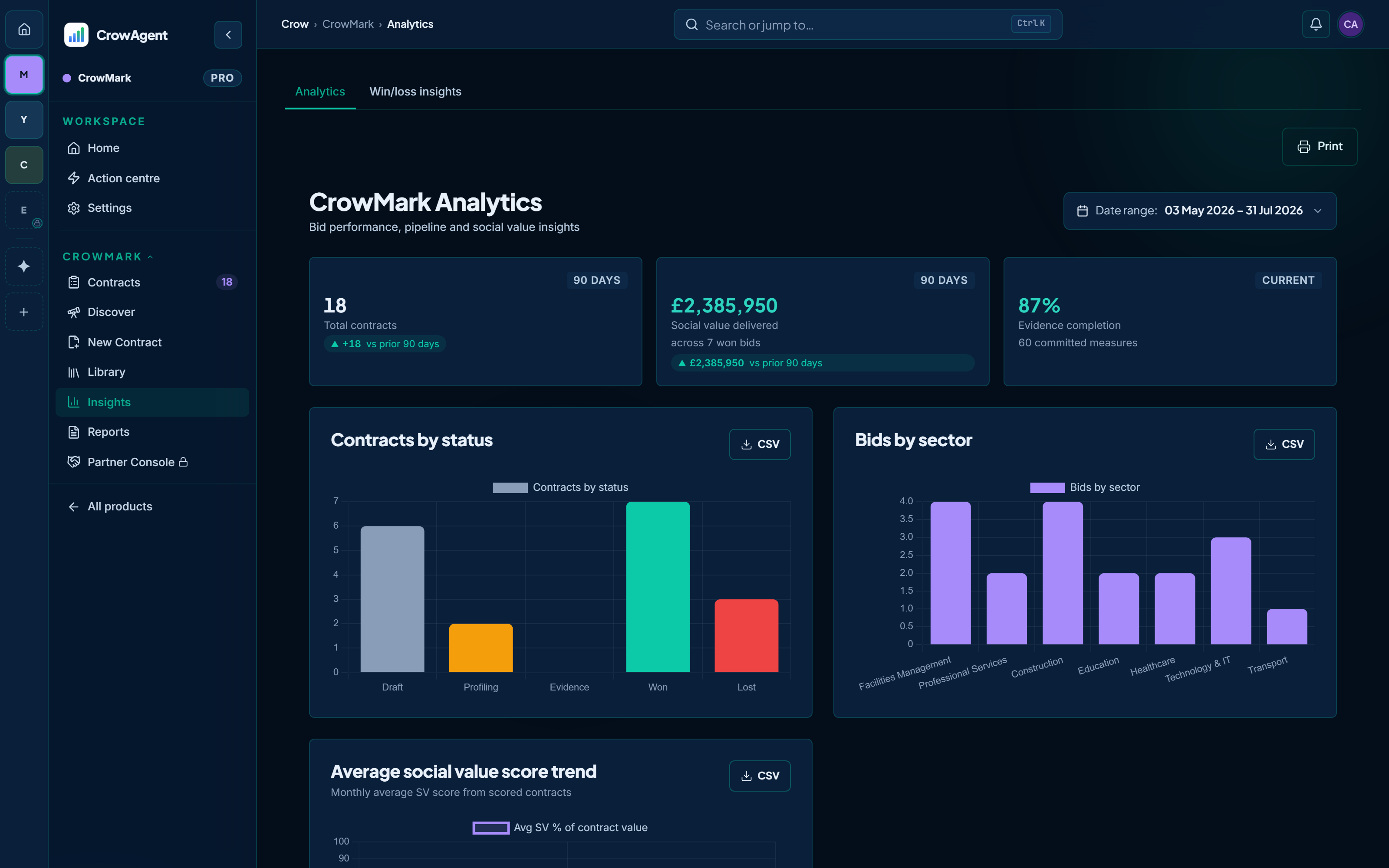The image size is (1389, 868).
Task: Click the CrowAgent logo icon
Action: coord(76,35)
